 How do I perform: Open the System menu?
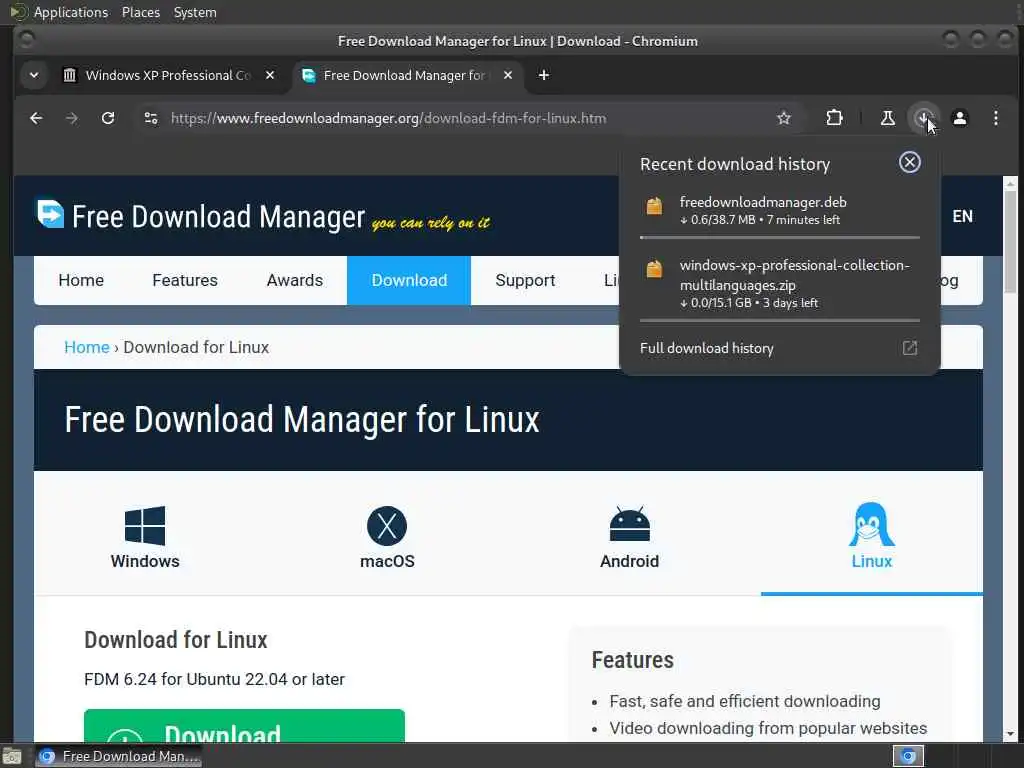[x=195, y=12]
